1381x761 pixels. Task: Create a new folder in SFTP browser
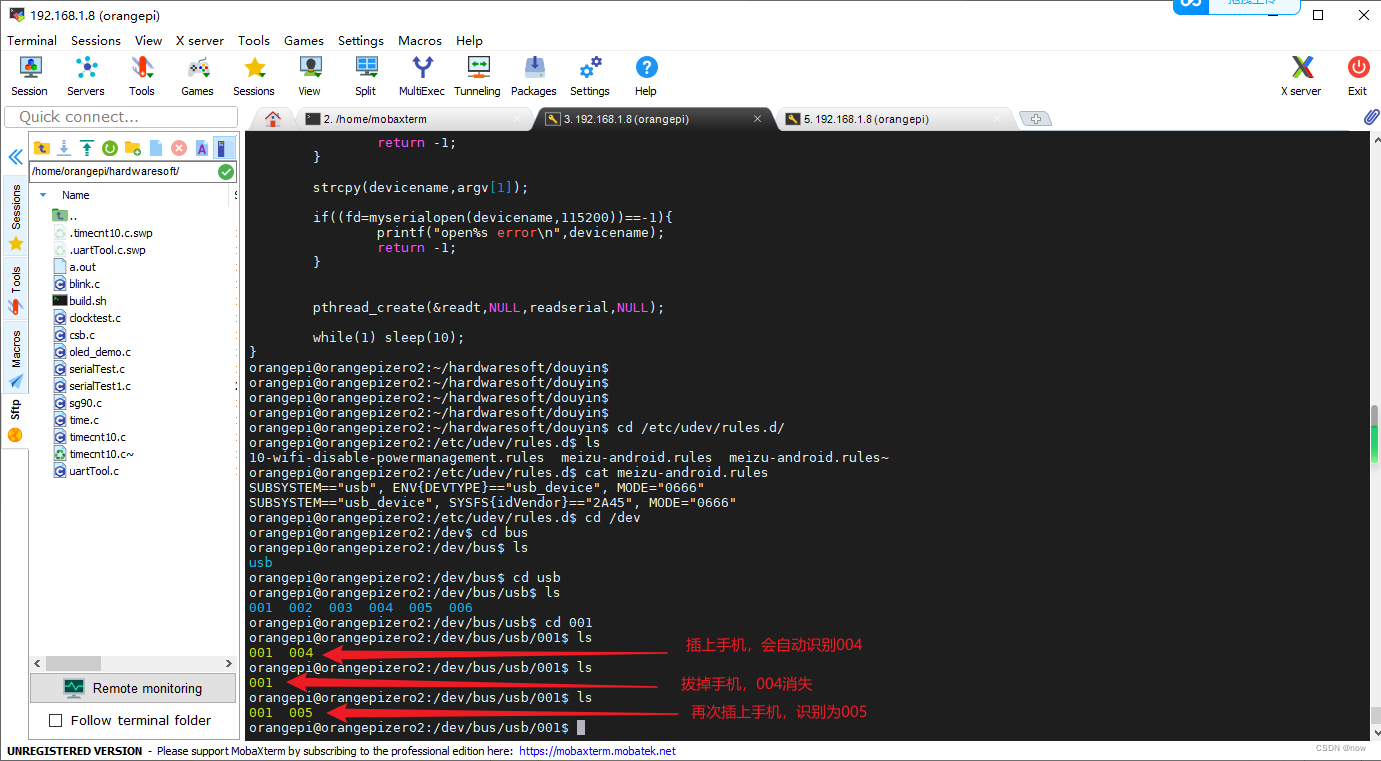(x=131, y=148)
